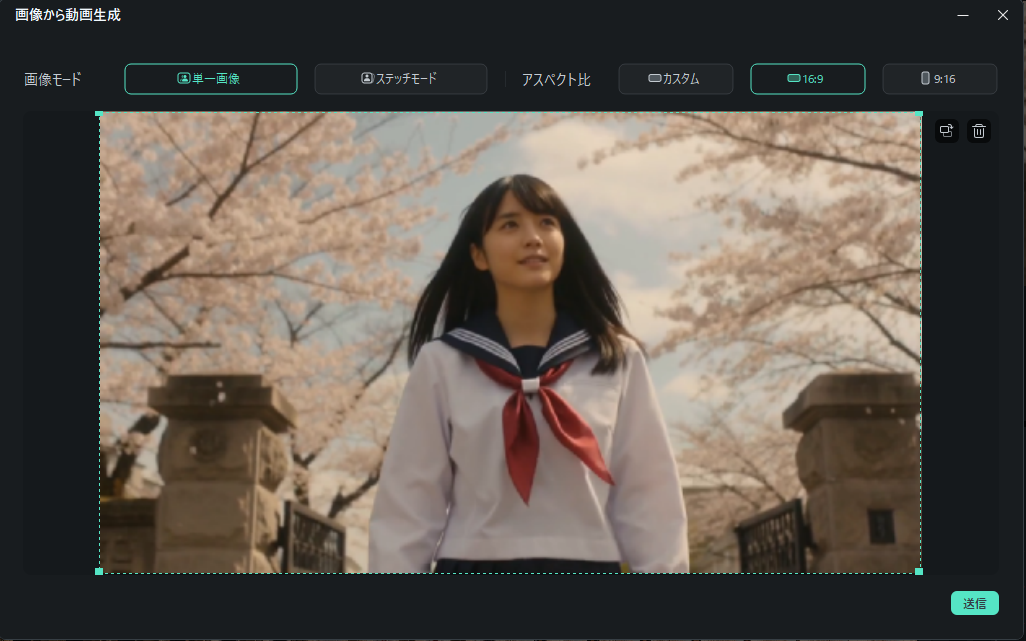1026x641 pixels.
Task: Switch aspect ratio to 9:16
Action: pyautogui.click(x=939, y=78)
